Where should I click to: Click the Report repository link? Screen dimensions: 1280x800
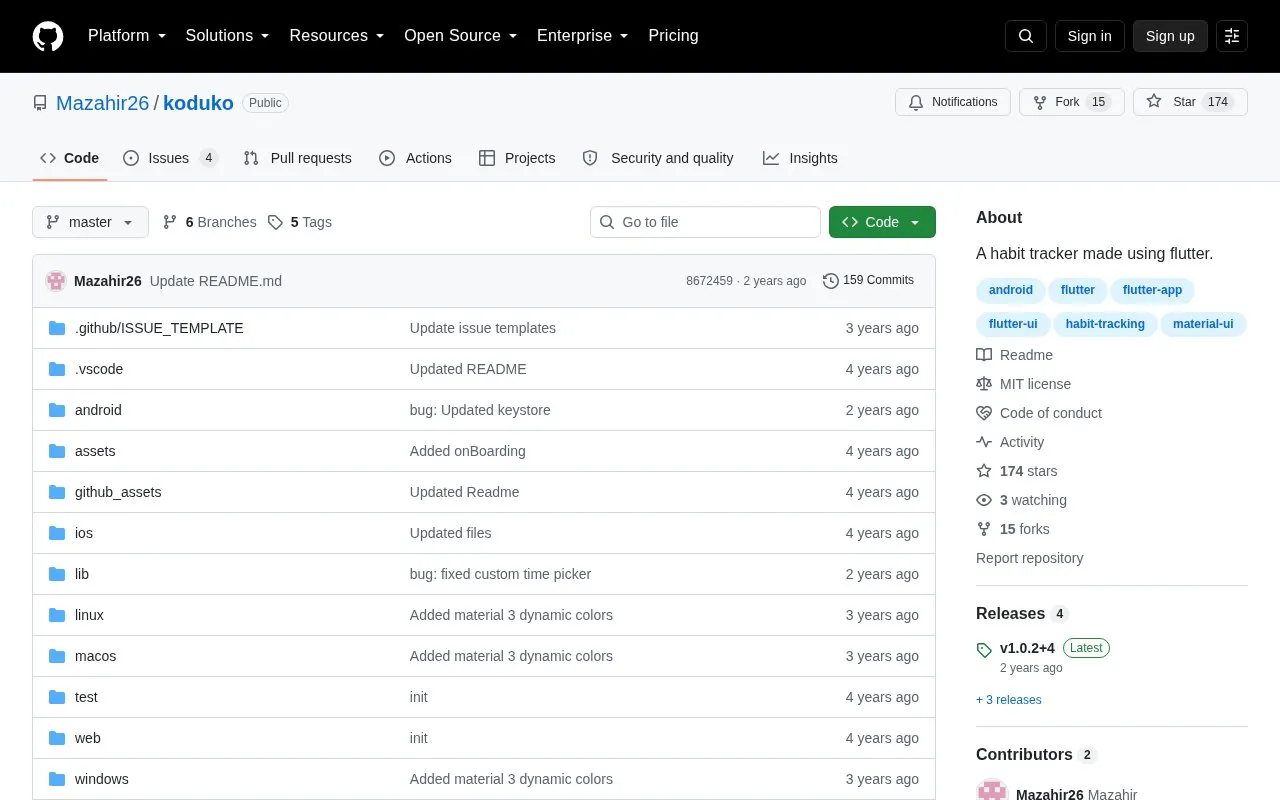pos(1029,558)
